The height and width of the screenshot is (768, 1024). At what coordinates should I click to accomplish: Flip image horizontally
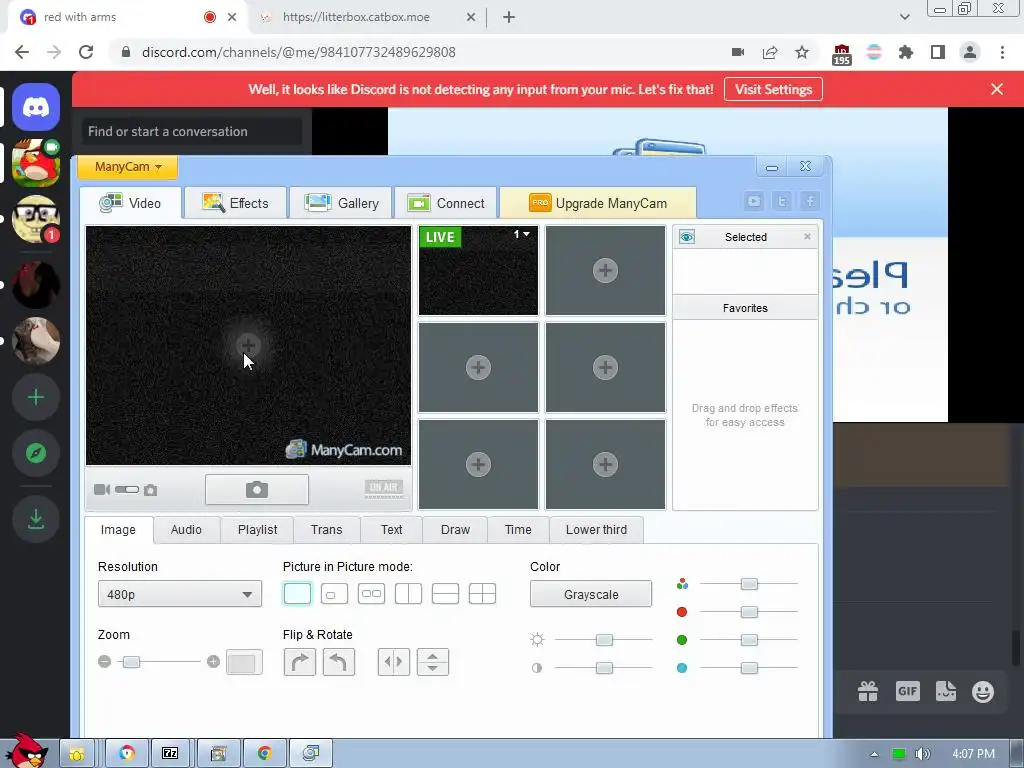point(394,662)
